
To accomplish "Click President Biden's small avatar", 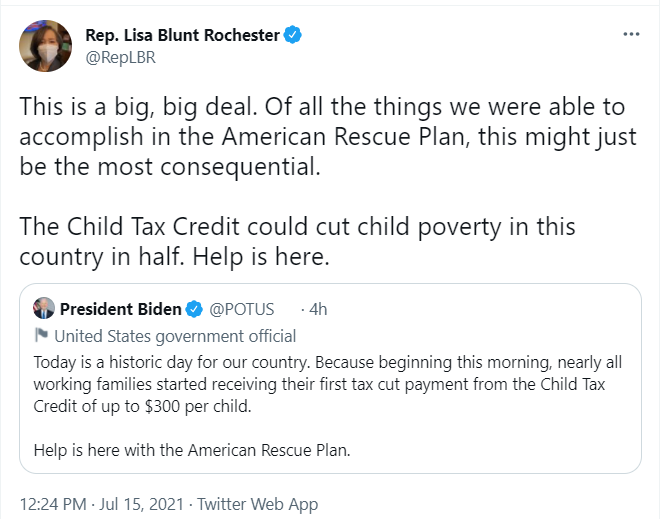I will (44, 308).
